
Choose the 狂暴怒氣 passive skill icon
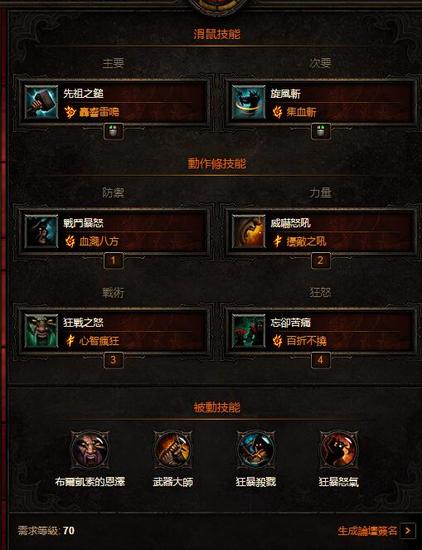coord(339,449)
